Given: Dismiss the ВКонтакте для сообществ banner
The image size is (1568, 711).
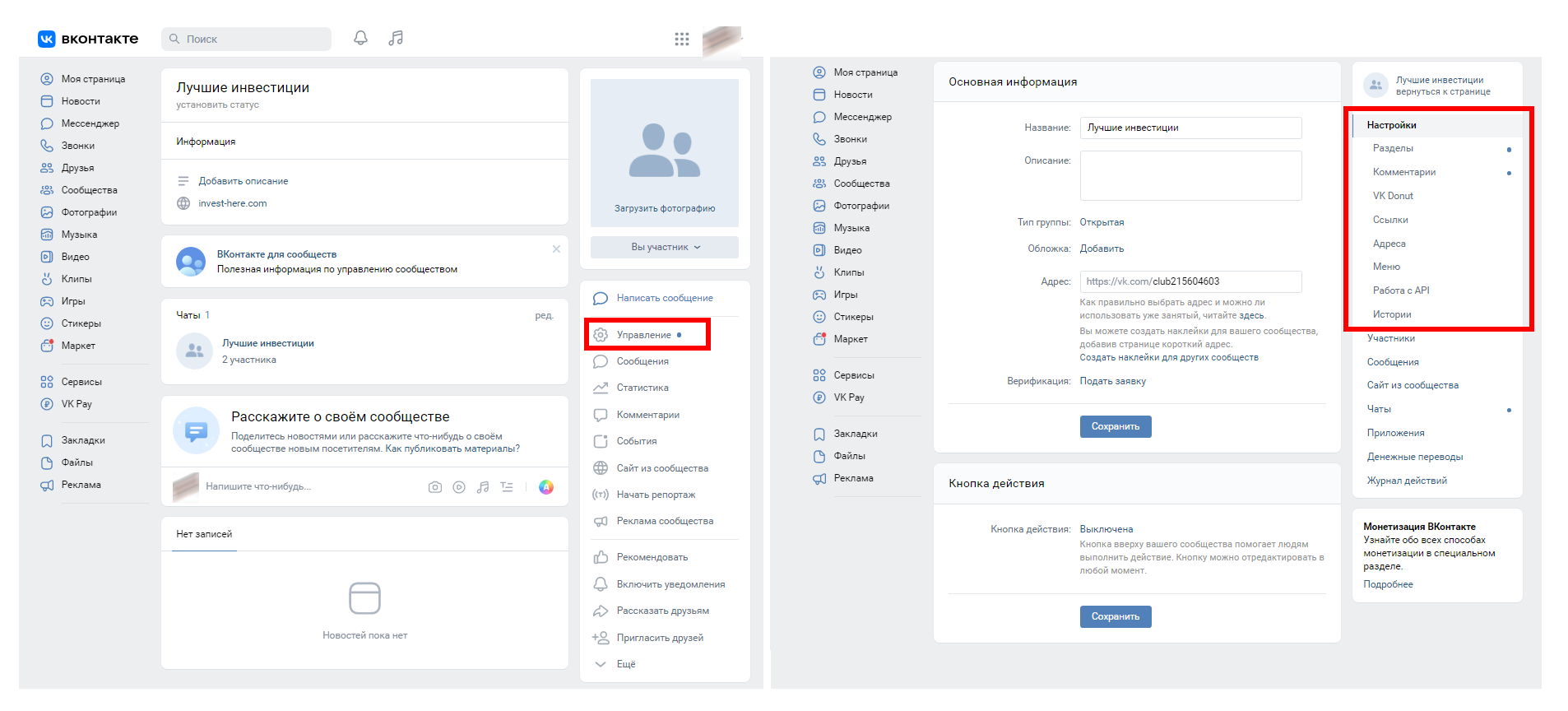Looking at the screenshot, I should [x=556, y=249].
